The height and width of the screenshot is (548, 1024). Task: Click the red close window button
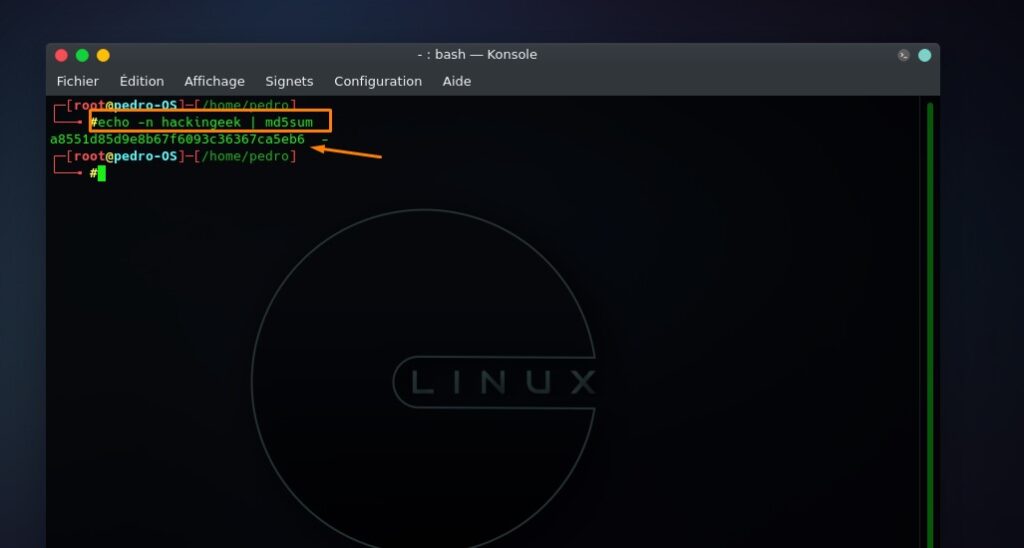click(x=61, y=56)
